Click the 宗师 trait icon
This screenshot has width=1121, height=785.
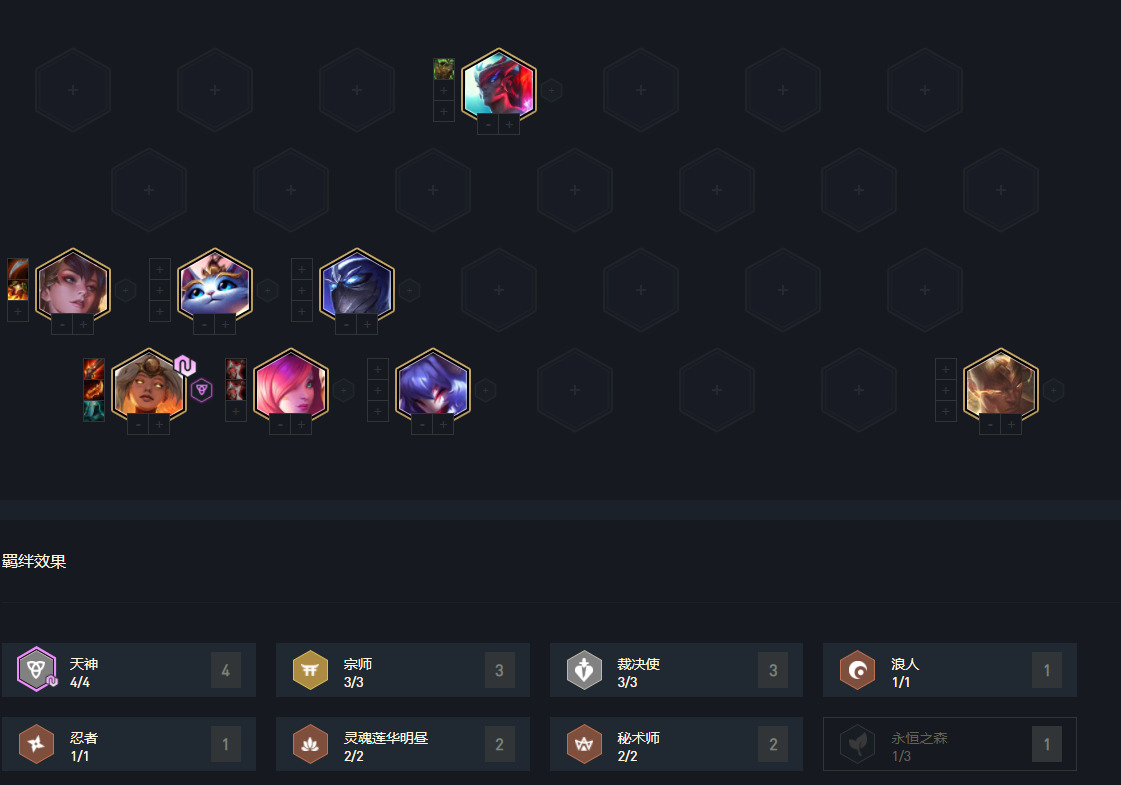click(310, 670)
